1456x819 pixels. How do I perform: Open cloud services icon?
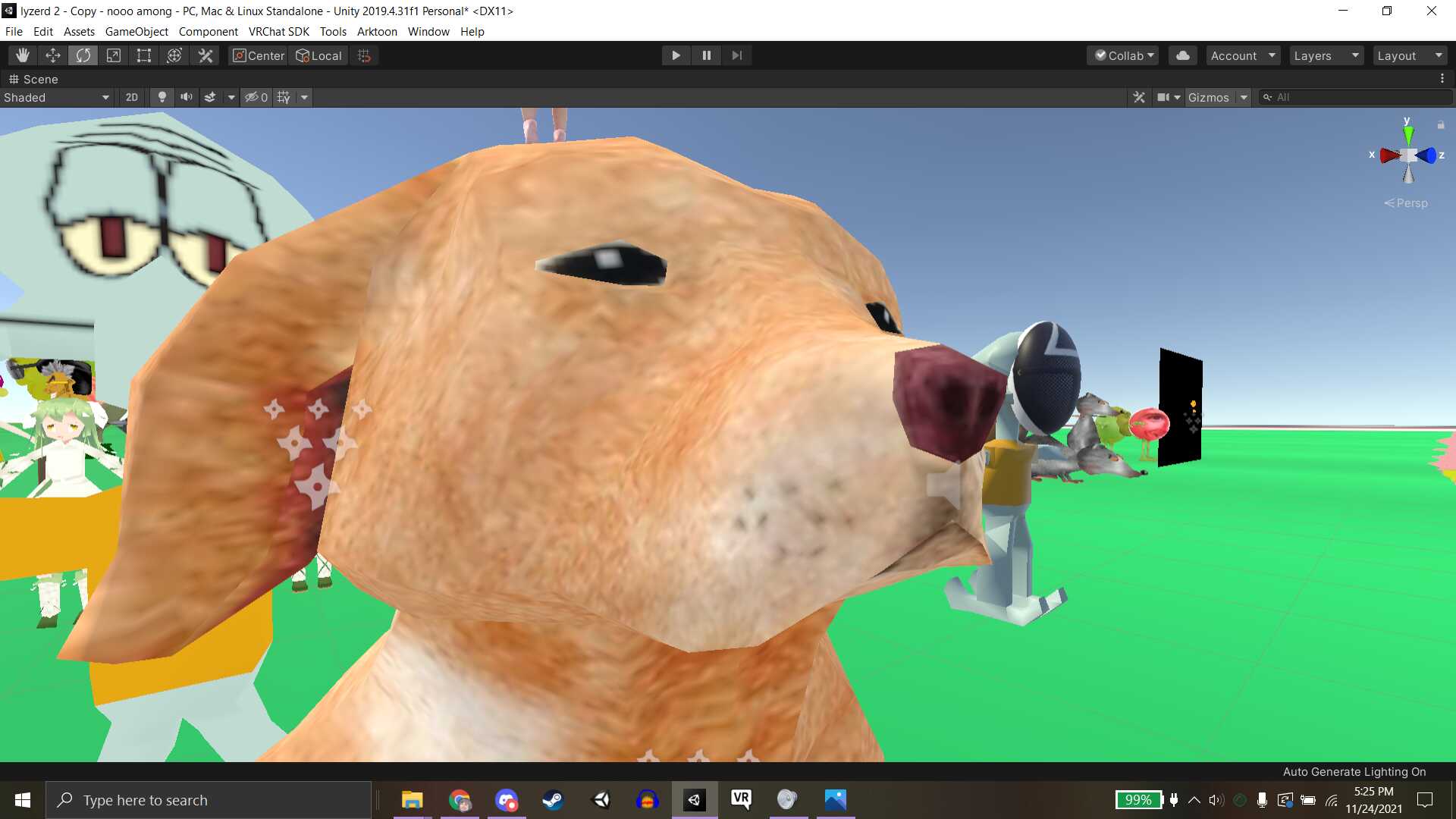(1182, 55)
